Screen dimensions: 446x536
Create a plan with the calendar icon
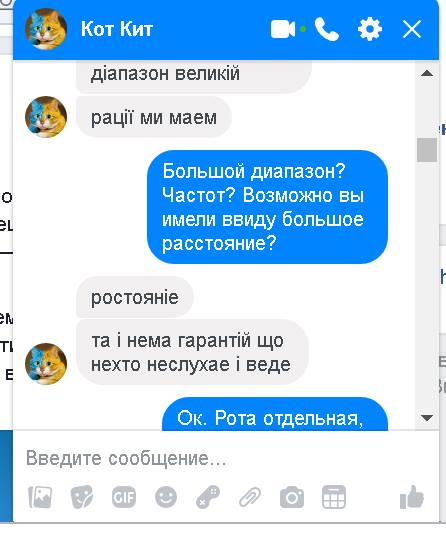click(x=334, y=497)
